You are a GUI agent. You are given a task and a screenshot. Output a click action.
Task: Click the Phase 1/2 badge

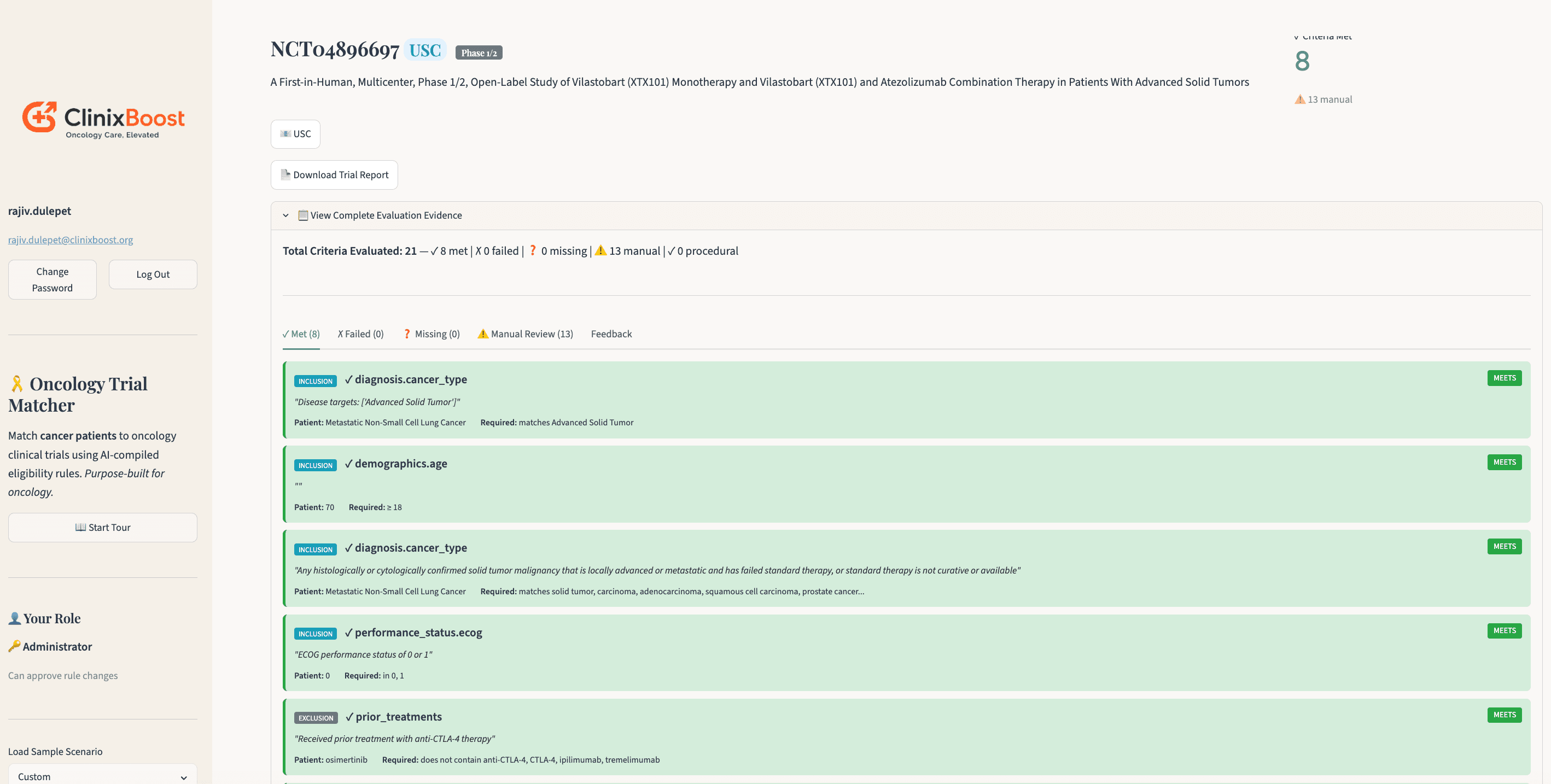pyautogui.click(x=479, y=53)
